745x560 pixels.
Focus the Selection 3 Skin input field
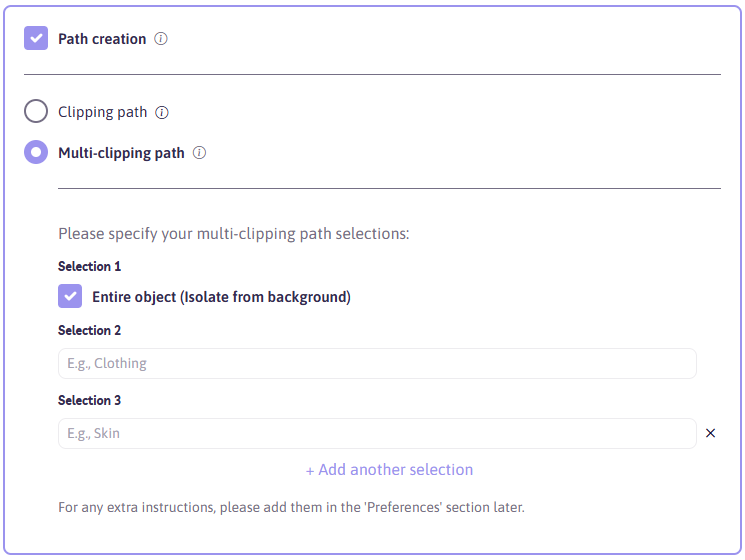(x=377, y=433)
